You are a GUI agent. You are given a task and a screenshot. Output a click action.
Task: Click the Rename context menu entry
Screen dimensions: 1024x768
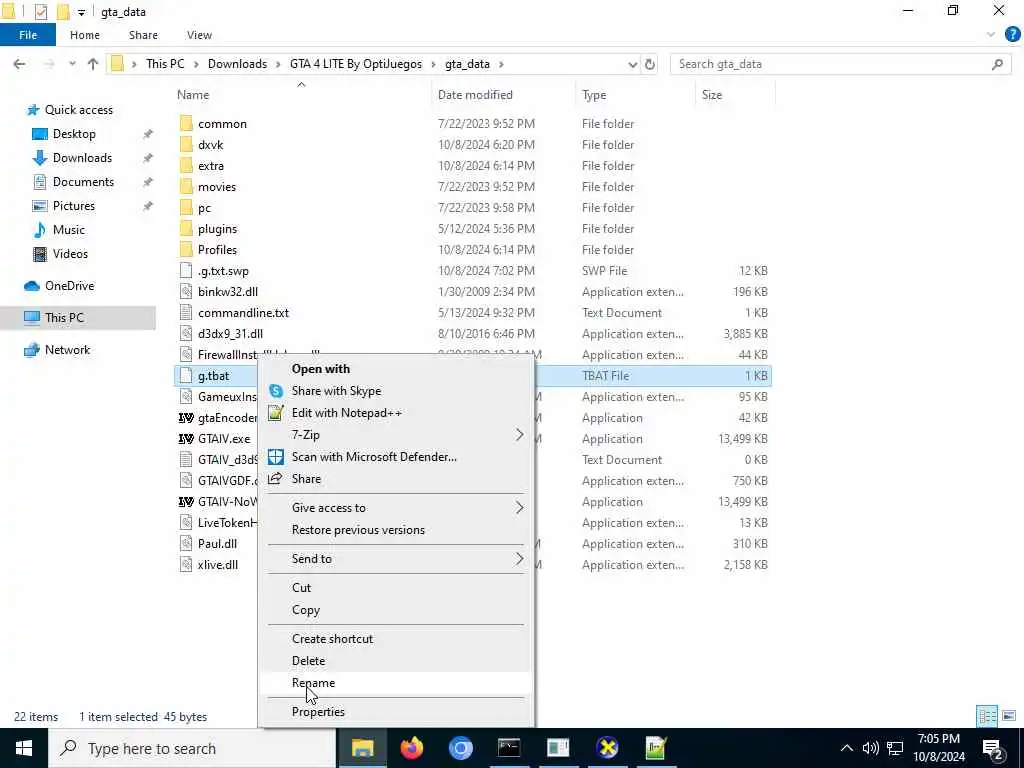pyautogui.click(x=396, y=682)
